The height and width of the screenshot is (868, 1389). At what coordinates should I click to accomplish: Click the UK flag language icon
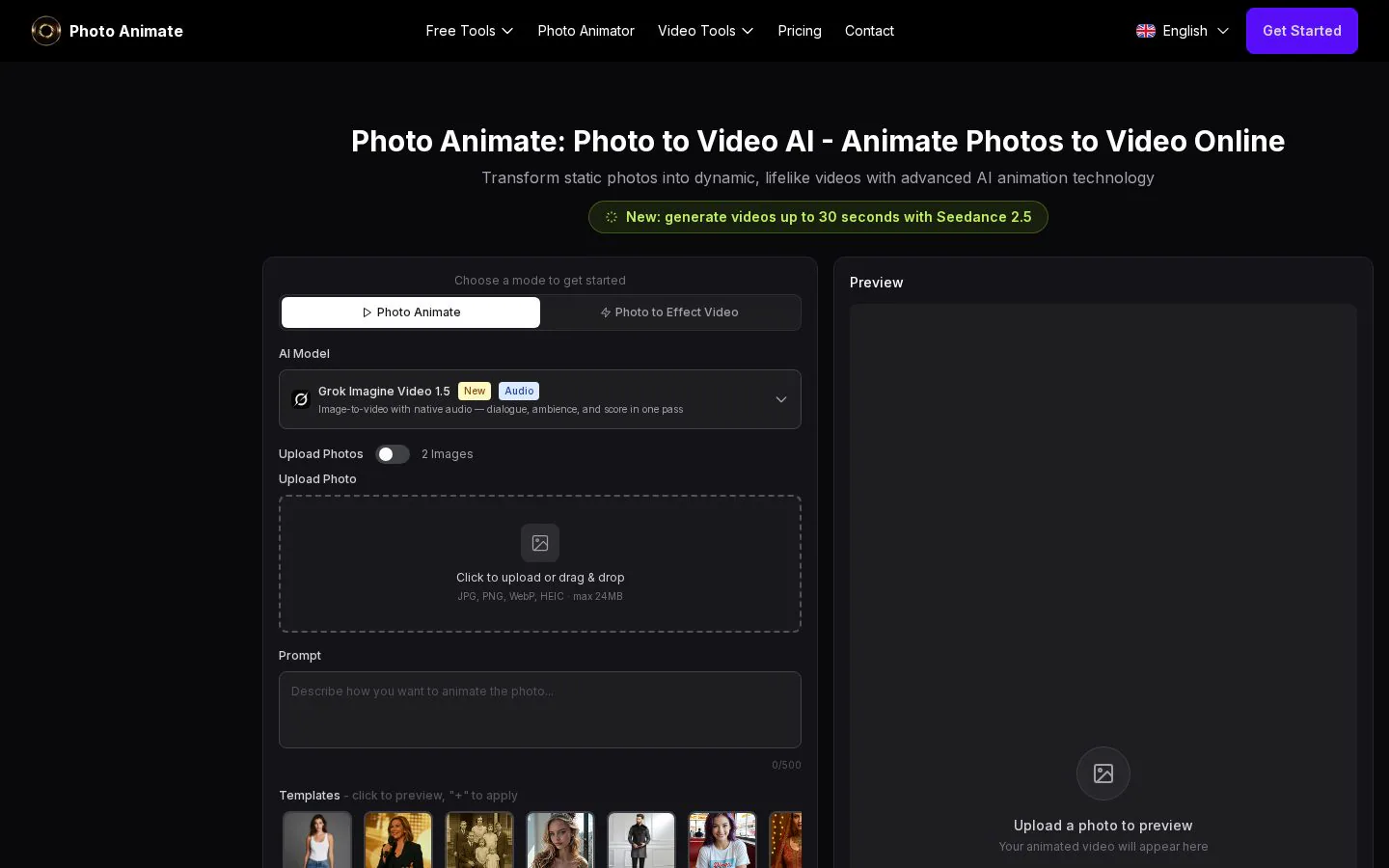tap(1146, 31)
